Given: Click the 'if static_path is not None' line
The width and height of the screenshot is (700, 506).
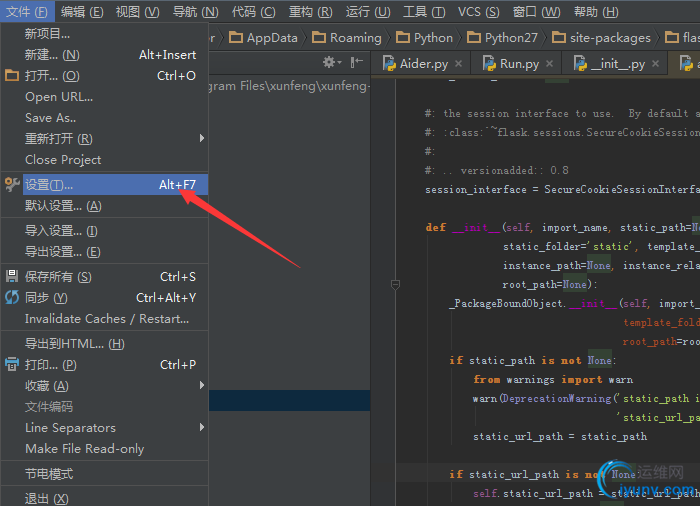Looking at the screenshot, I should pyautogui.click(x=533, y=360).
